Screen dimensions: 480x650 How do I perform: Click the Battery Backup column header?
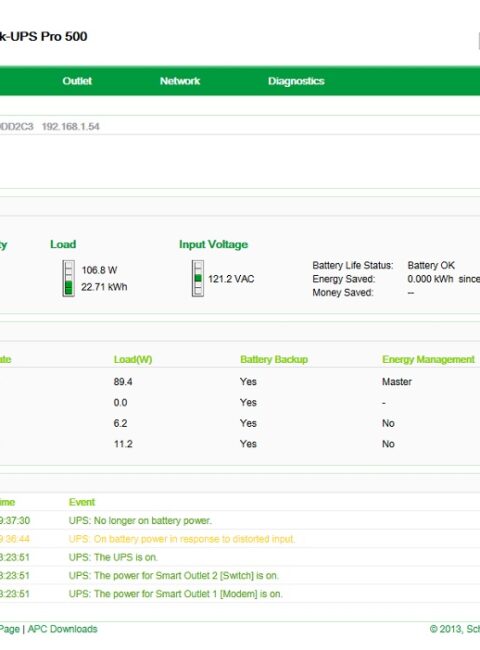[x=274, y=359]
